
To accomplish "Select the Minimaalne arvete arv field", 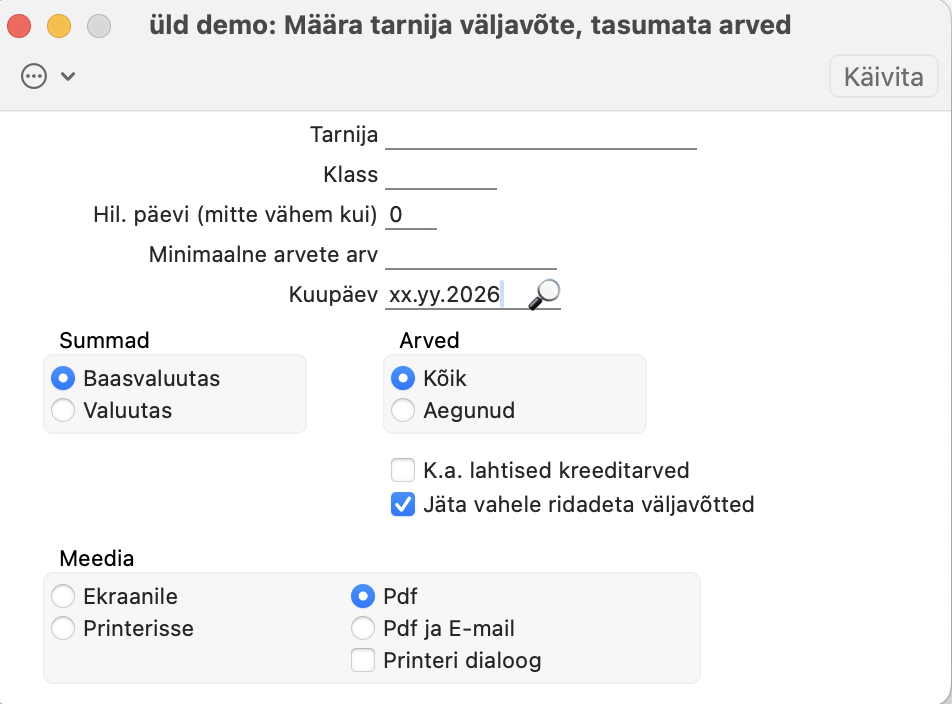I will [470, 255].
